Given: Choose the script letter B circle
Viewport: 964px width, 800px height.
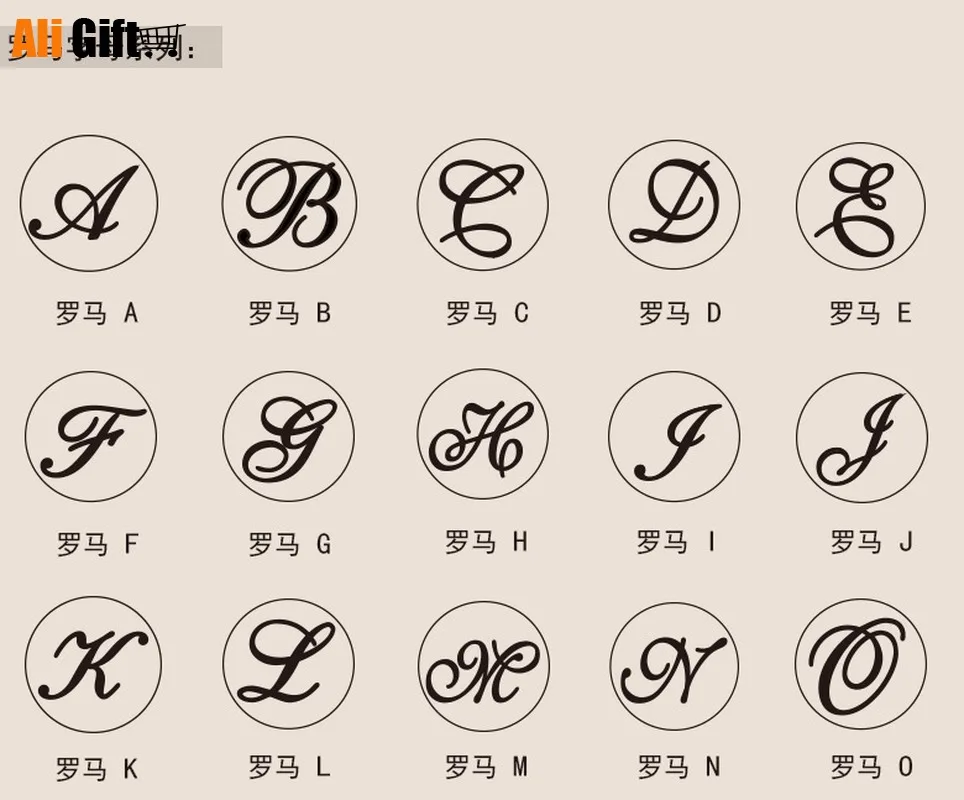Looking at the screenshot, I should (x=289, y=204).
